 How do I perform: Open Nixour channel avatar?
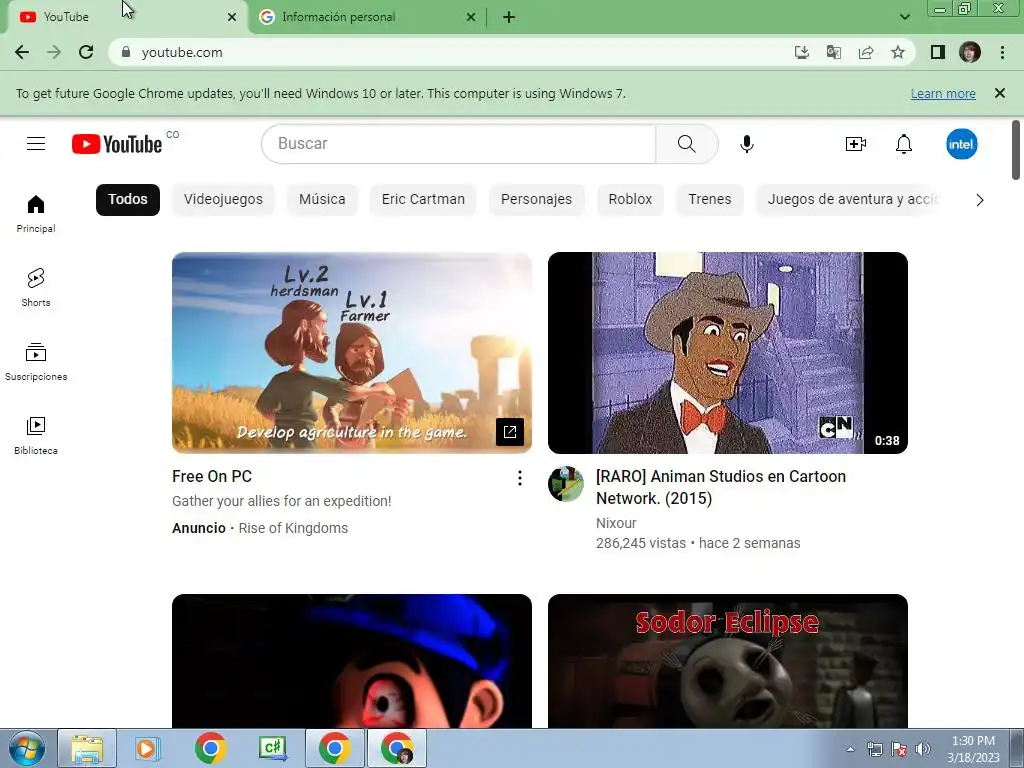[x=566, y=484]
